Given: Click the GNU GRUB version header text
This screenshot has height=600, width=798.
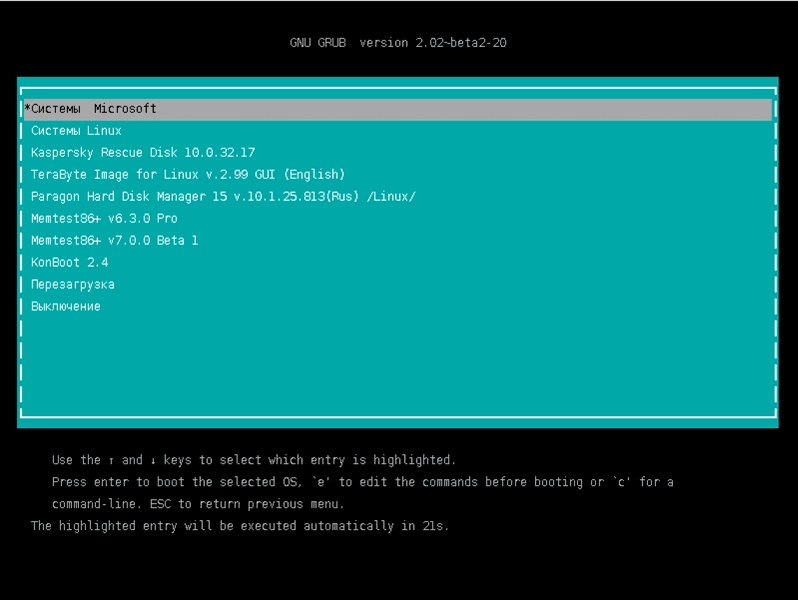Looking at the screenshot, I should (398, 43).
